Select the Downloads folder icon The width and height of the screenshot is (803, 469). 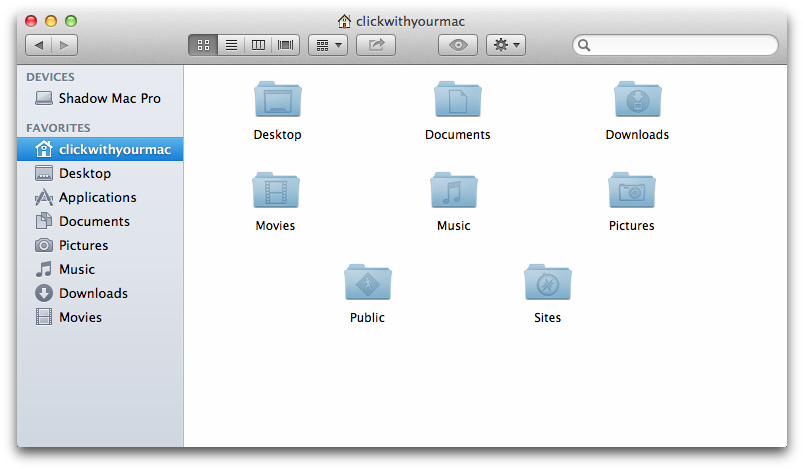638,99
